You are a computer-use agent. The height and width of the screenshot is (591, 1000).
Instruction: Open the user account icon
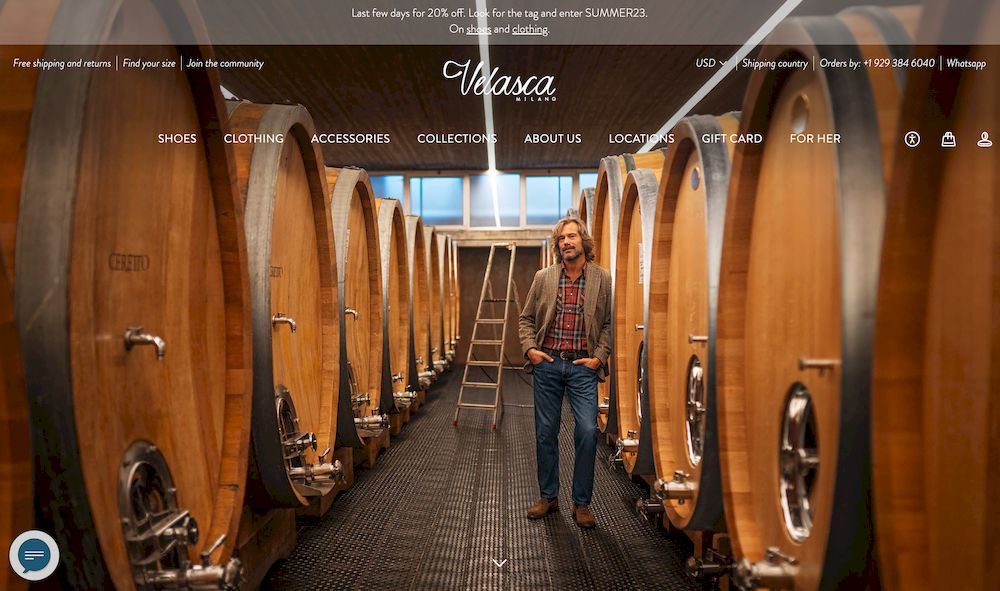[985, 139]
